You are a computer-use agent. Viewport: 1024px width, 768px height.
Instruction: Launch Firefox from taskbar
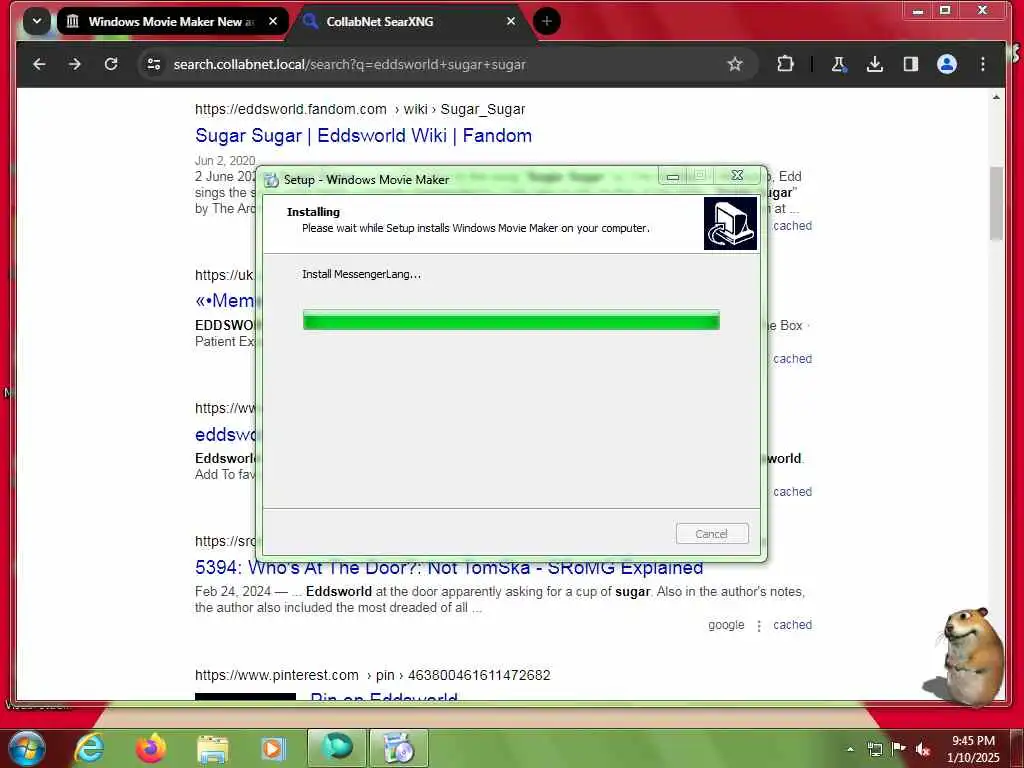(x=151, y=748)
